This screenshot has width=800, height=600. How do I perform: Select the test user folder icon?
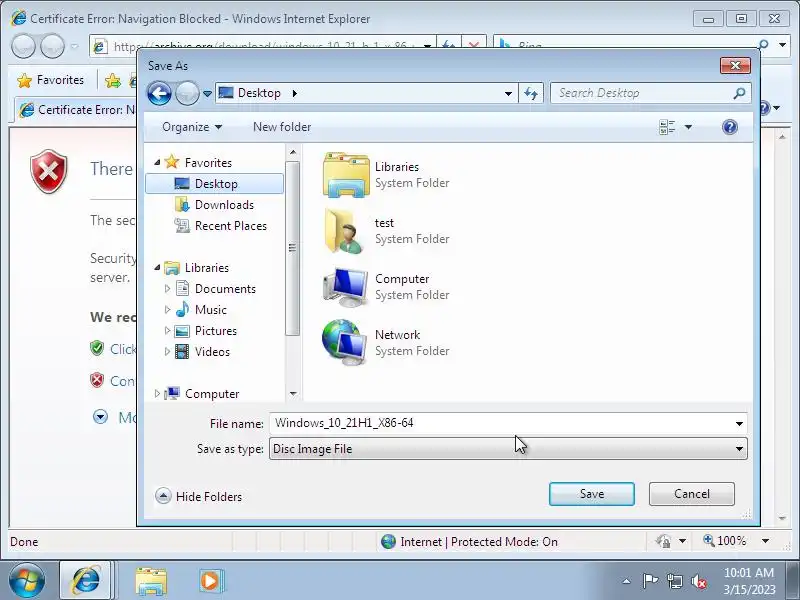pos(346,231)
